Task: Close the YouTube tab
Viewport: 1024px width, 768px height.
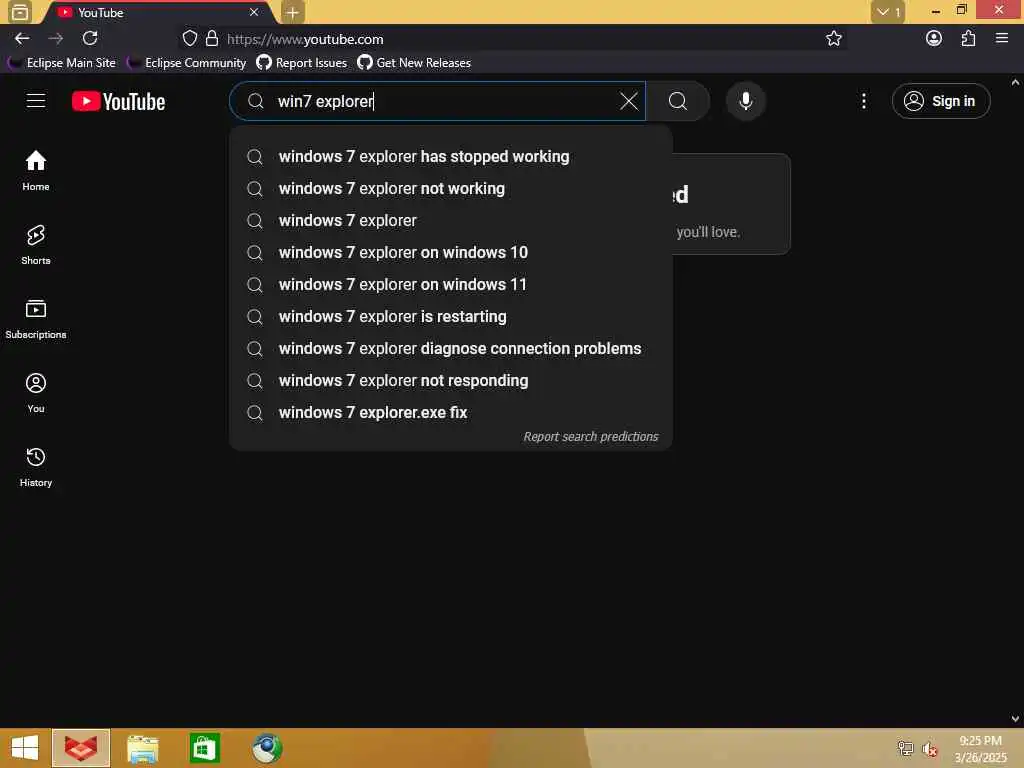Action: pos(254,12)
